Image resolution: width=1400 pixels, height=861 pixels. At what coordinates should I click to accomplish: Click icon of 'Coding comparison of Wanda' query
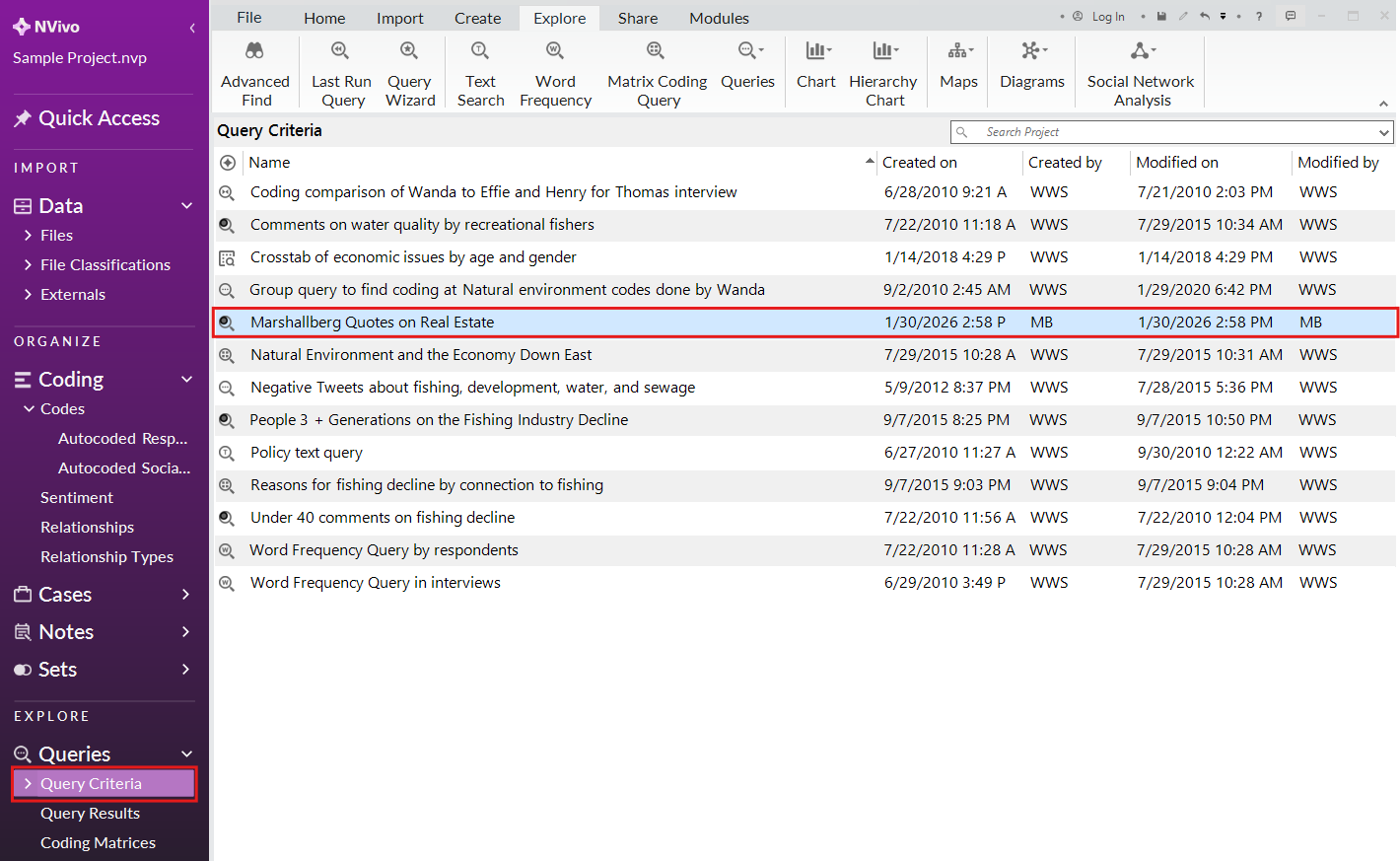tap(227, 193)
